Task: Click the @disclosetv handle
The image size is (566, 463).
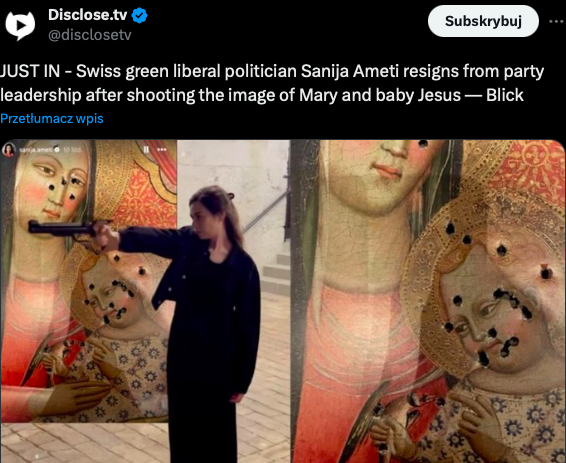Action: coord(90,35)
